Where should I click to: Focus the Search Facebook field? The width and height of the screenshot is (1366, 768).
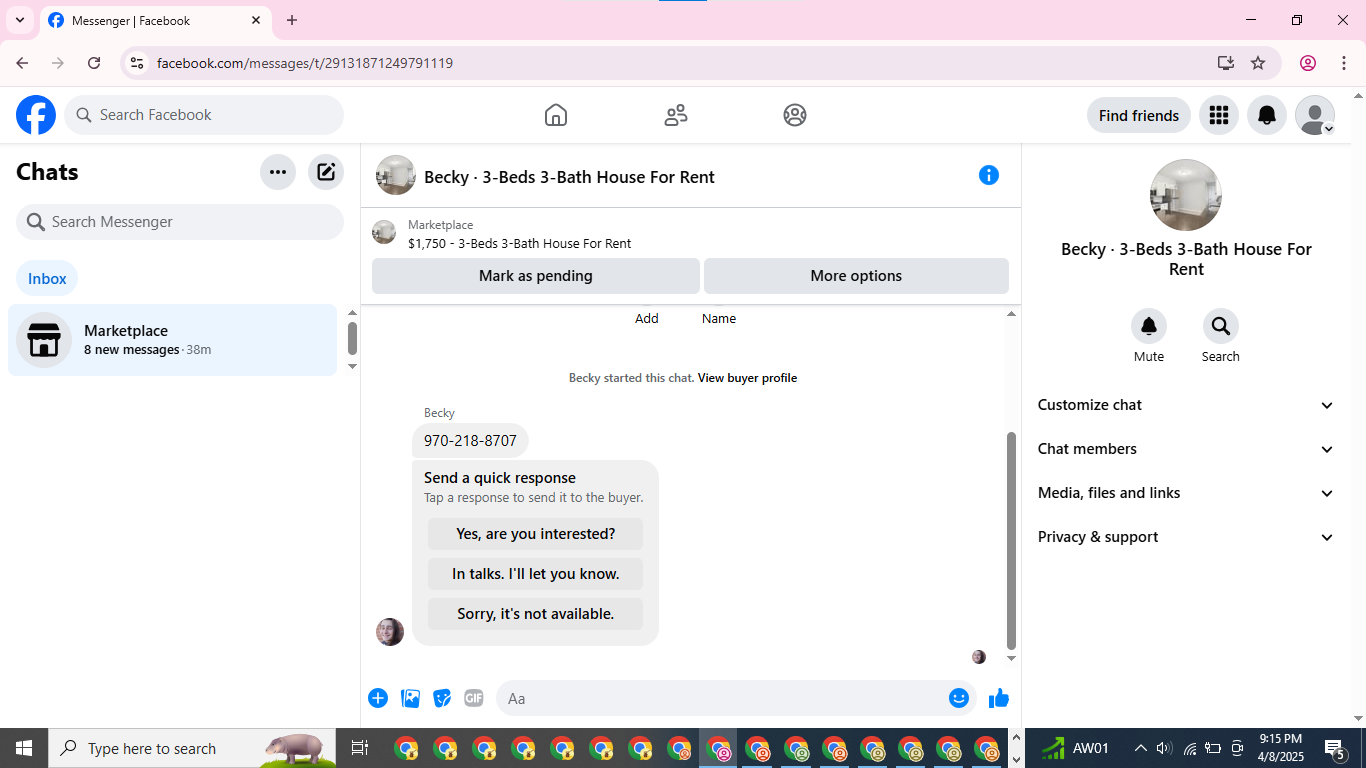click(204, 115)
